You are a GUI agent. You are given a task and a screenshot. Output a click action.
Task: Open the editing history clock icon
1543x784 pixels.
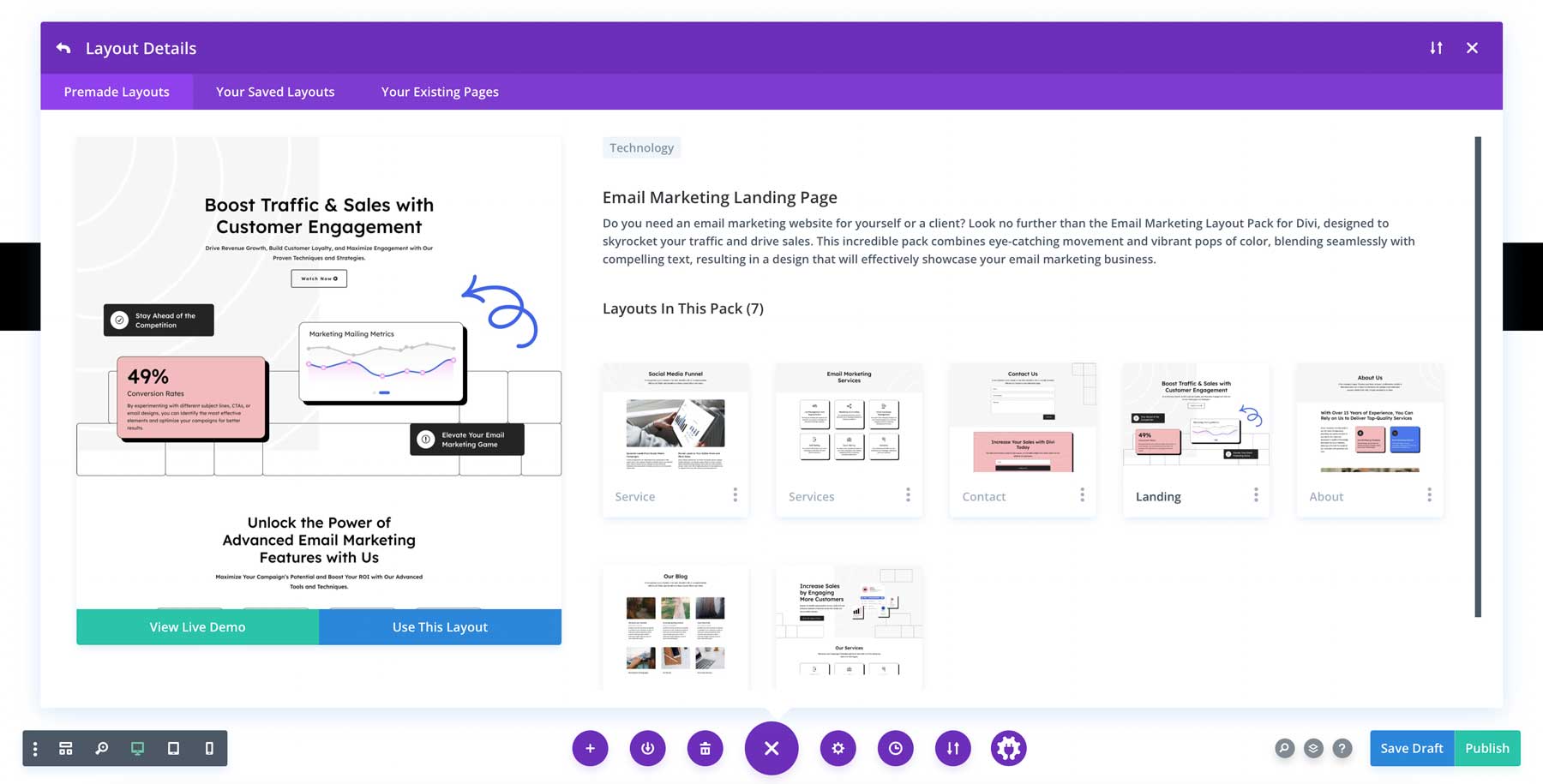(x=896, y=748)
